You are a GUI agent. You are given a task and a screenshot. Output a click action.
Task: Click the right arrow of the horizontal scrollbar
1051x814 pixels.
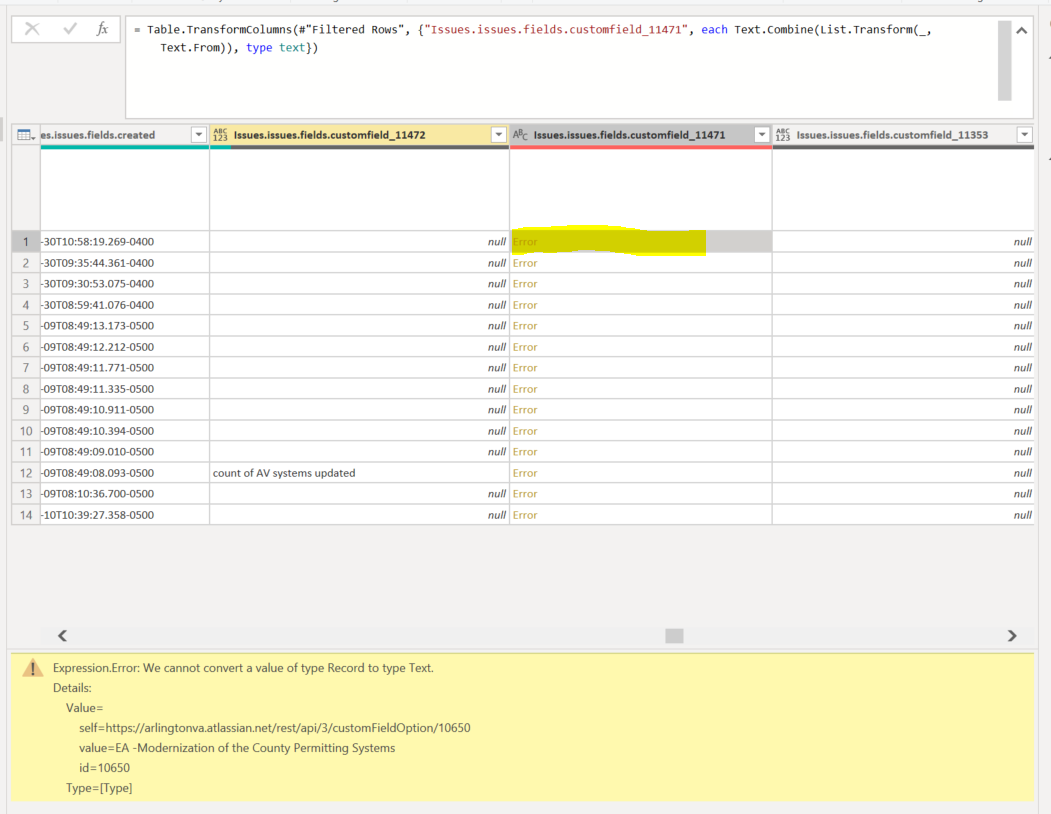(x=1012, y=636)
